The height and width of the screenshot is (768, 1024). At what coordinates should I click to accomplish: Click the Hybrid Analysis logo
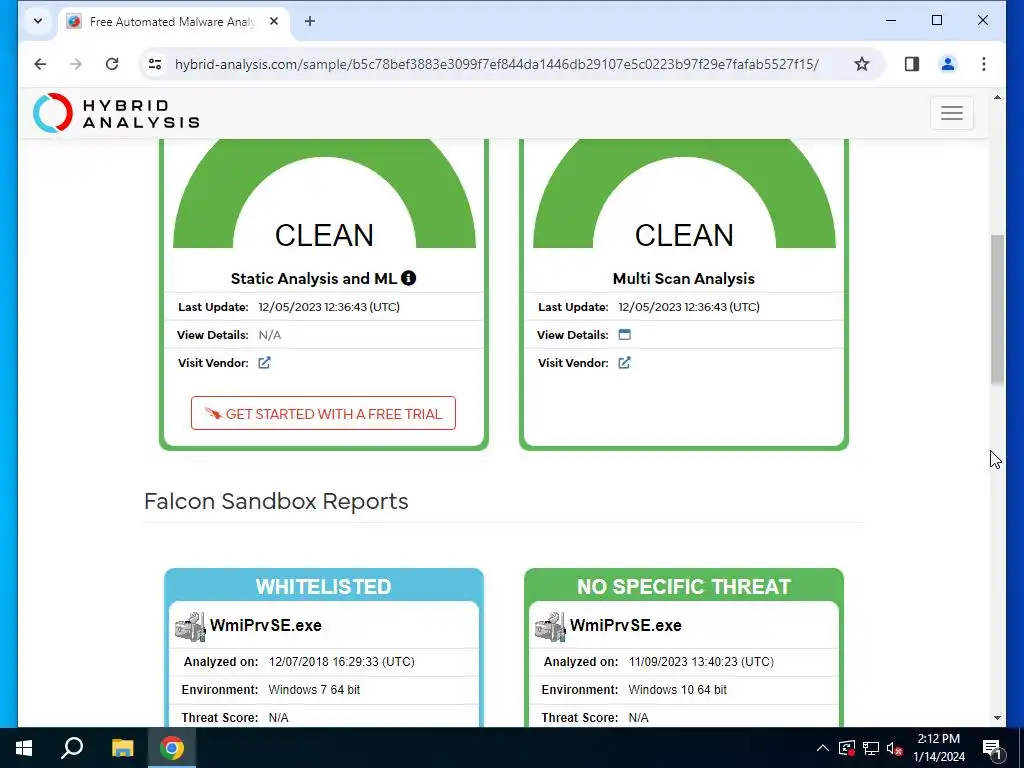coord(116,113)
